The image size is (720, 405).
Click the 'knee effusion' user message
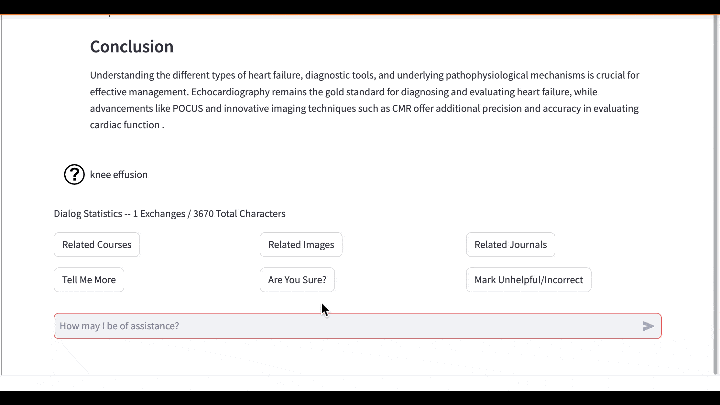pyautogui.click(x=119, y=175)
